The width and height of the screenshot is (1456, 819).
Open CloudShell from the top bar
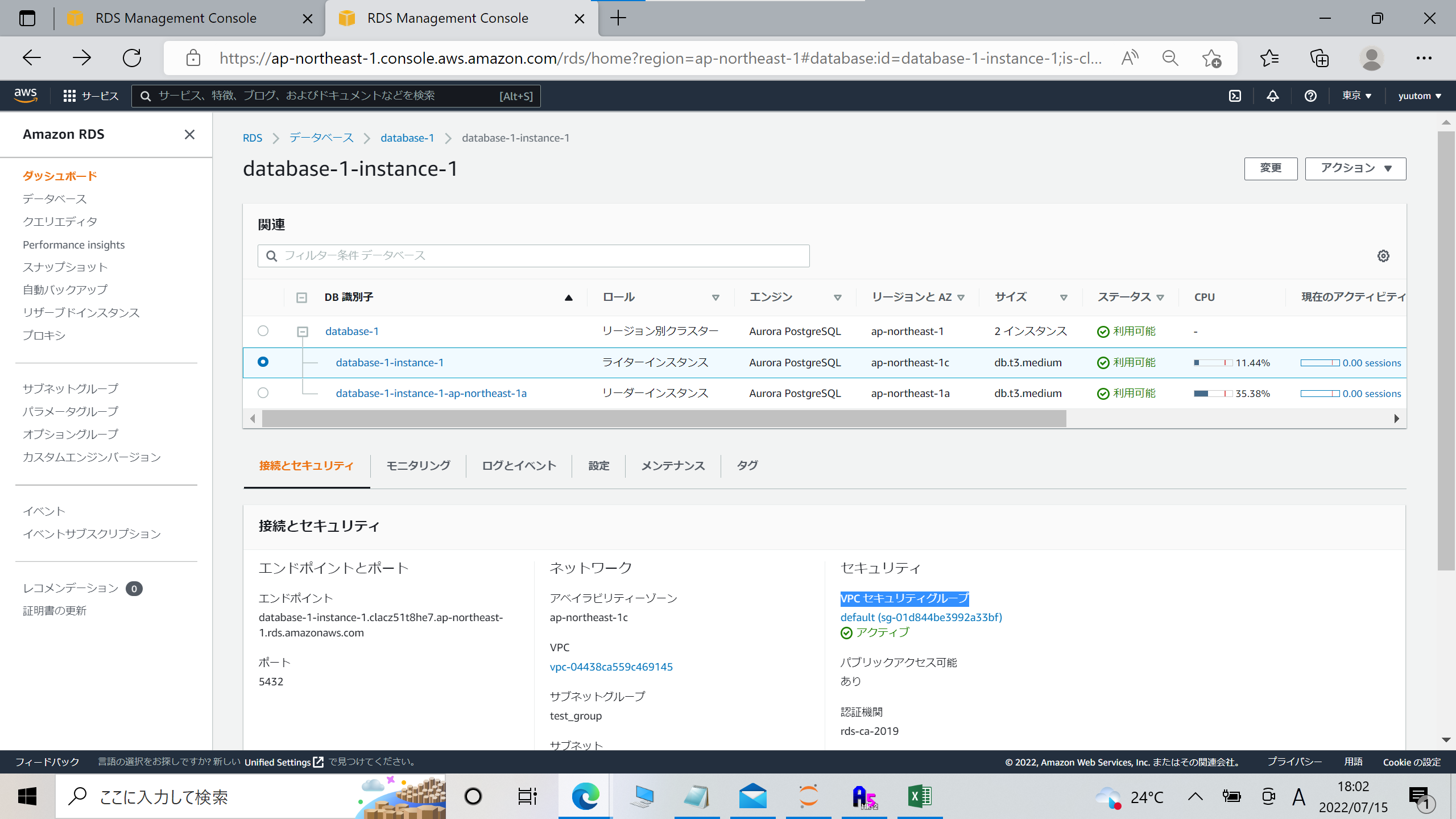pos(1235,96)
